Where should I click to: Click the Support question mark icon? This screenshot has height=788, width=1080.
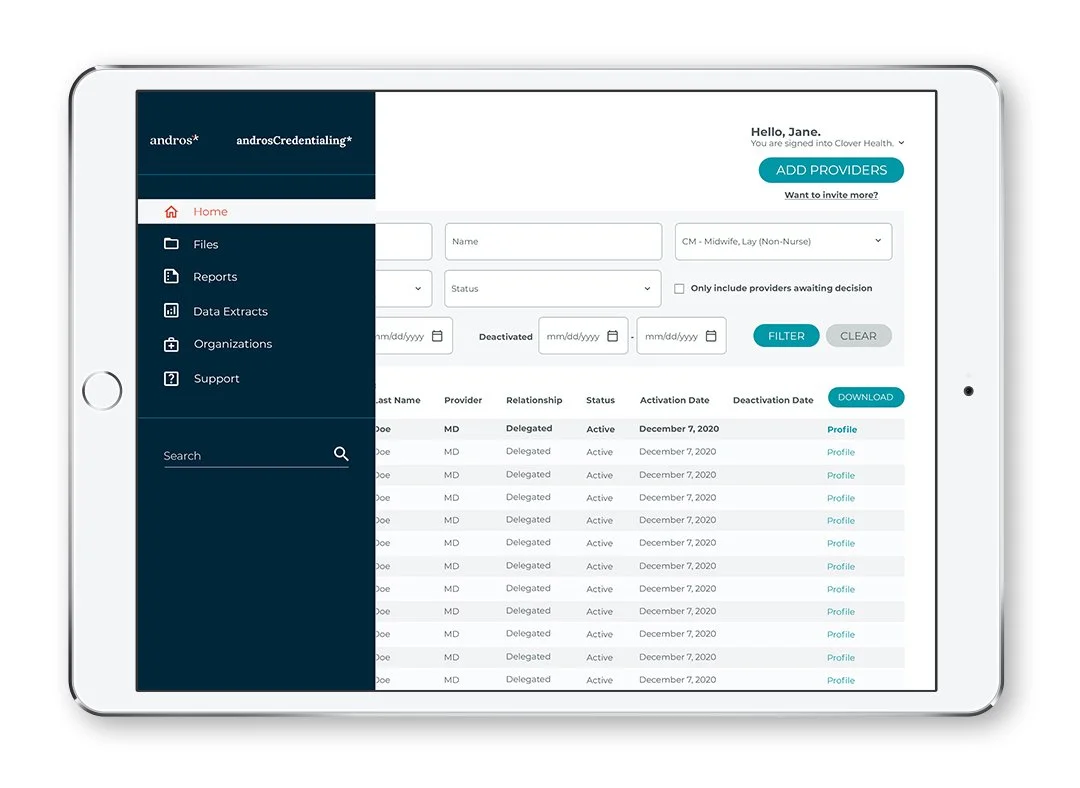click(x=171, y=378)
